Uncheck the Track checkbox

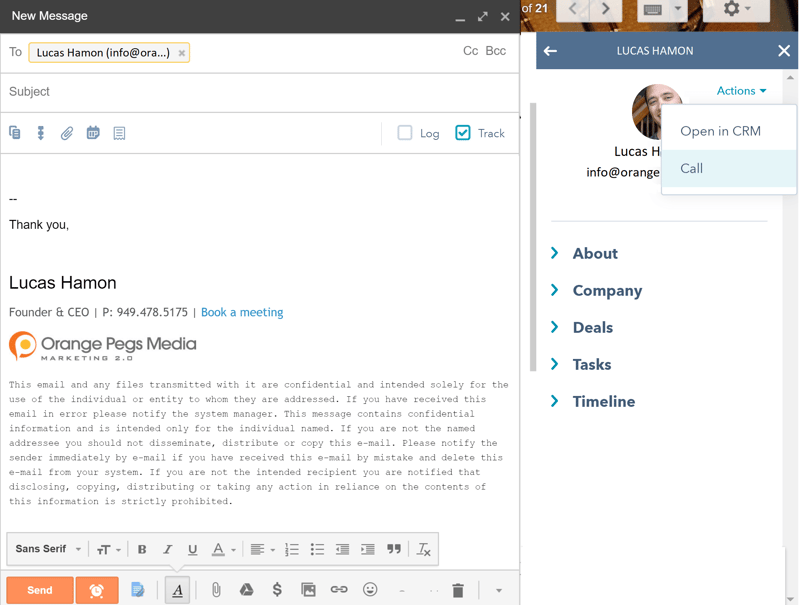[x=463, y=133]
